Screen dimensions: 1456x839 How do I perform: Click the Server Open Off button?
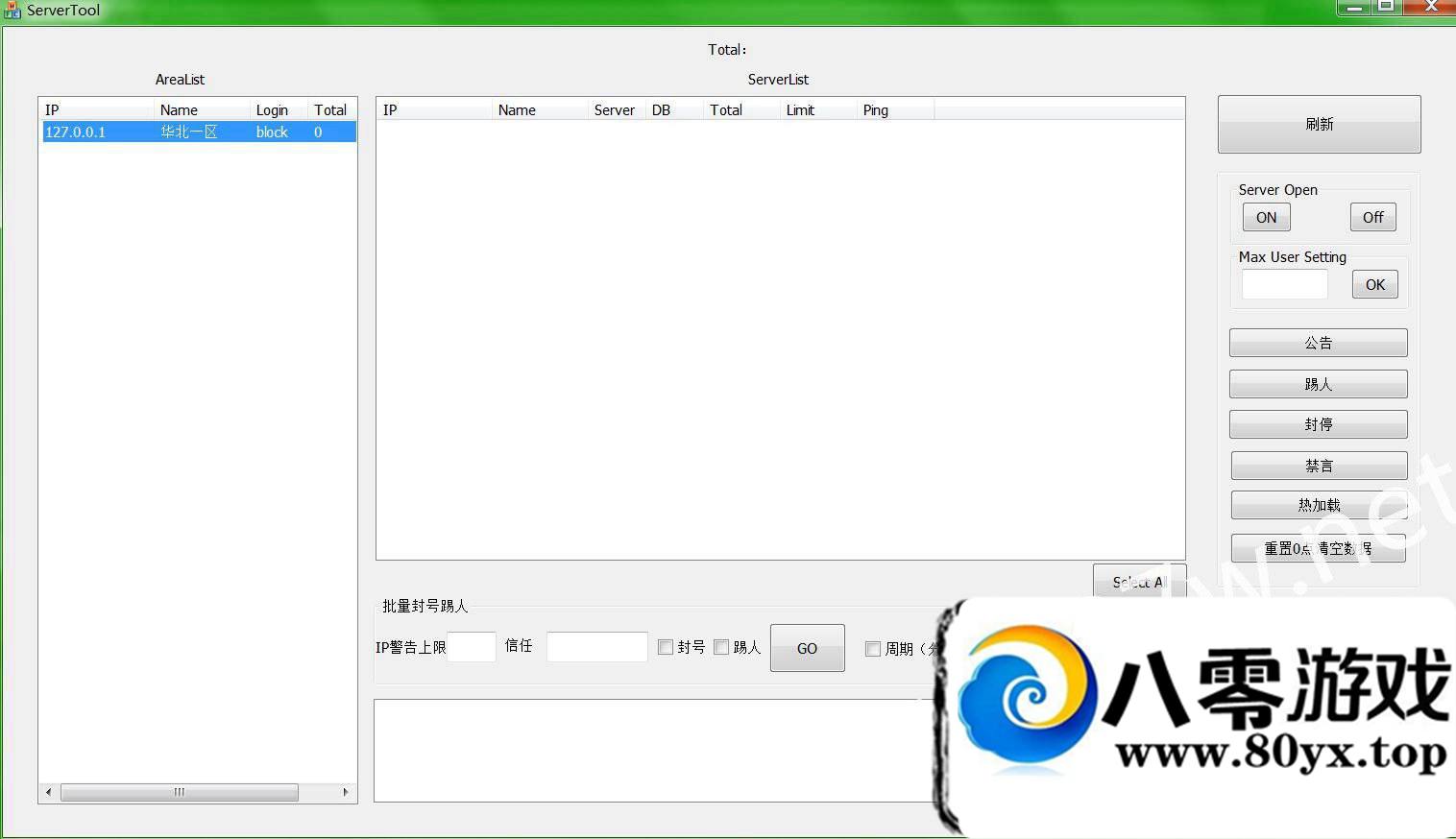click(x=1372, y=217)
